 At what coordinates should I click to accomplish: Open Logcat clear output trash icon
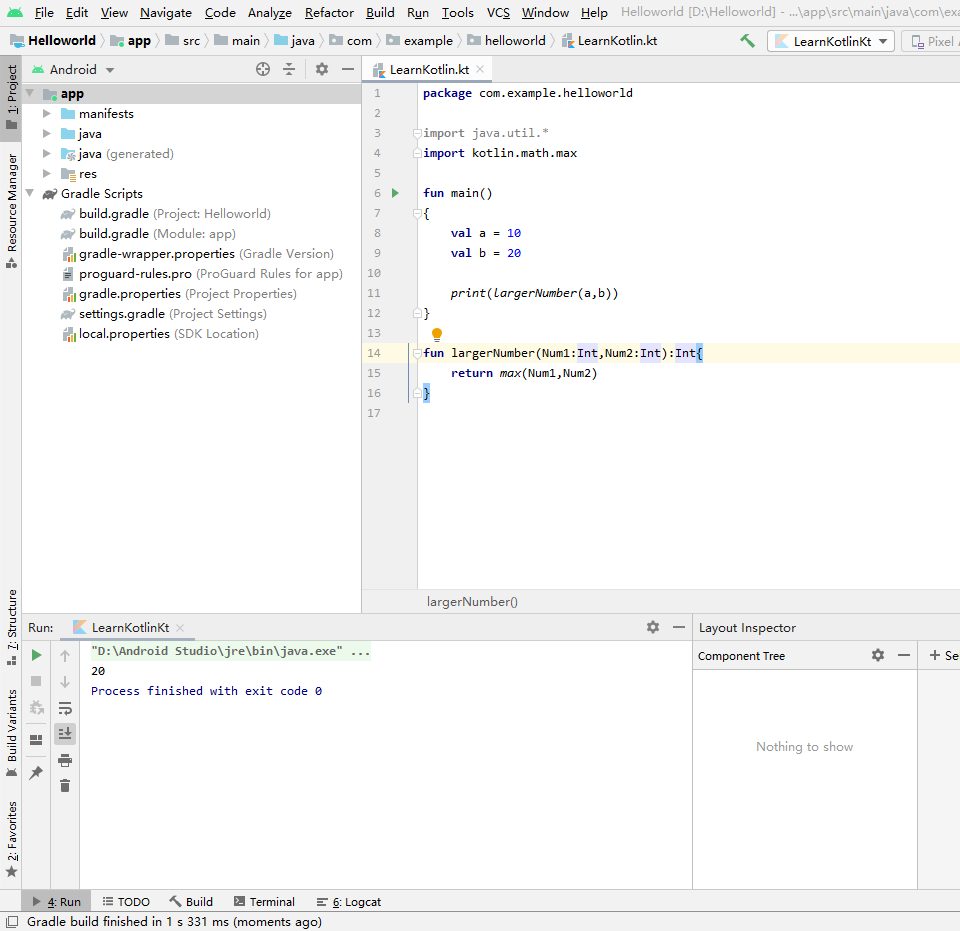pos(65,785)
